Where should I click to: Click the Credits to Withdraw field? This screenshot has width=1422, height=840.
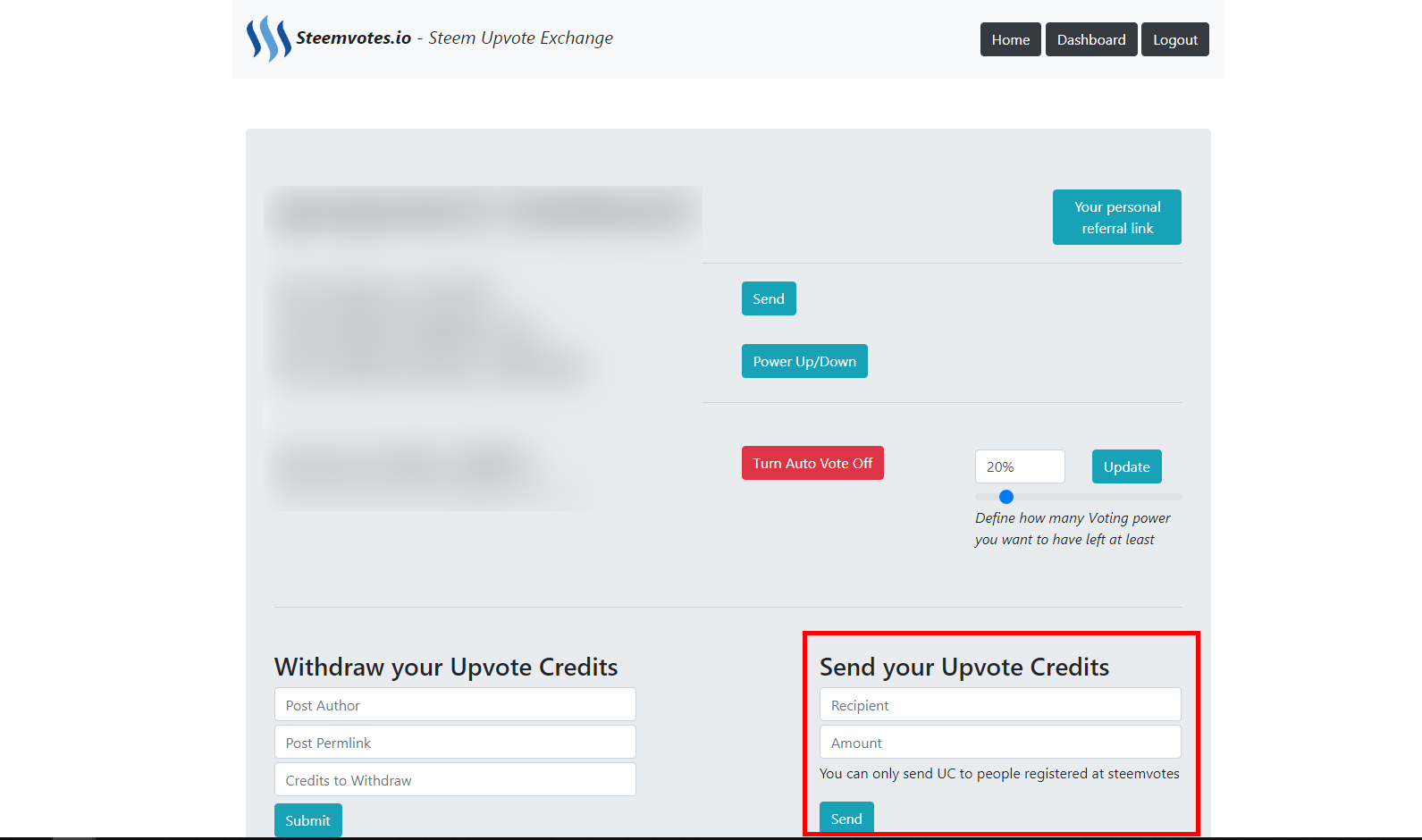pyautogui.click(x=455, y=780)
